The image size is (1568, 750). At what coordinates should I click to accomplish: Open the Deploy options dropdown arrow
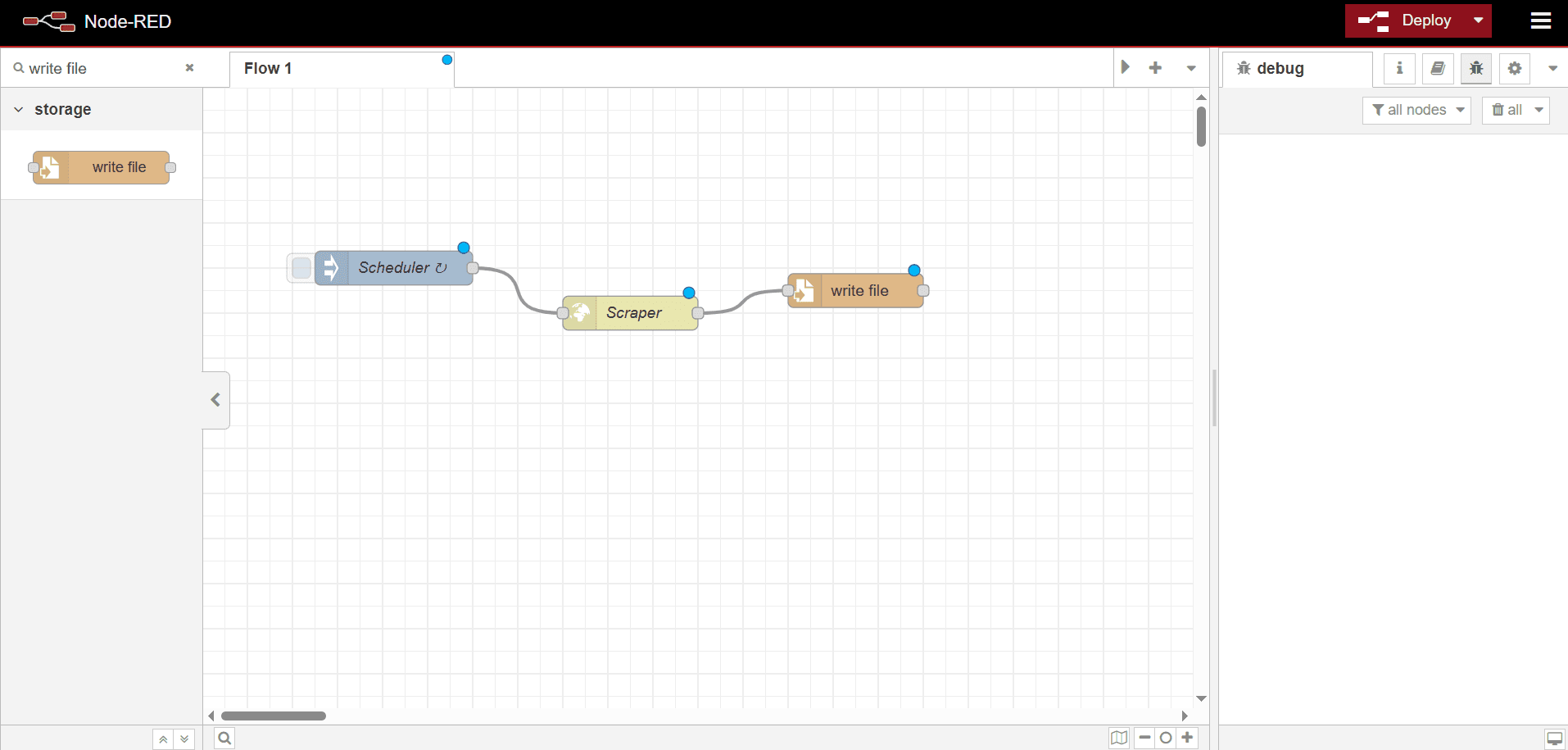(1479, 20)
